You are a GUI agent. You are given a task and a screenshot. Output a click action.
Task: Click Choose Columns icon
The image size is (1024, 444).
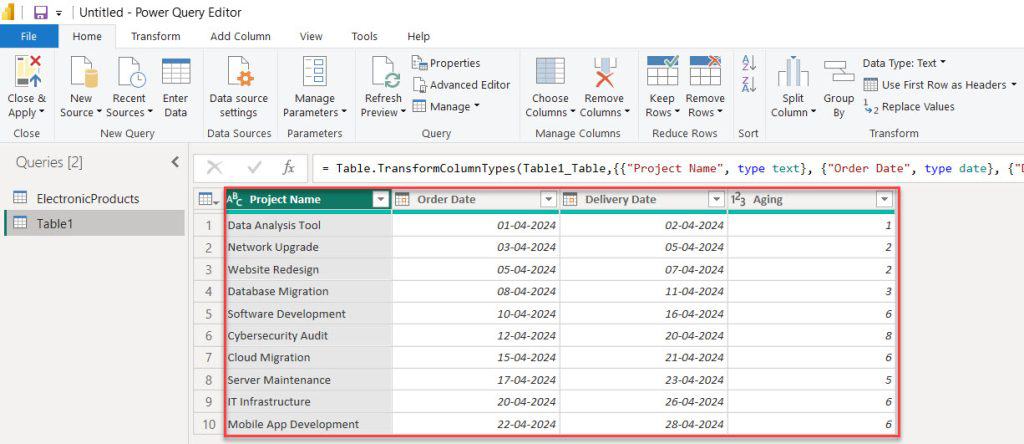point(550,71)
